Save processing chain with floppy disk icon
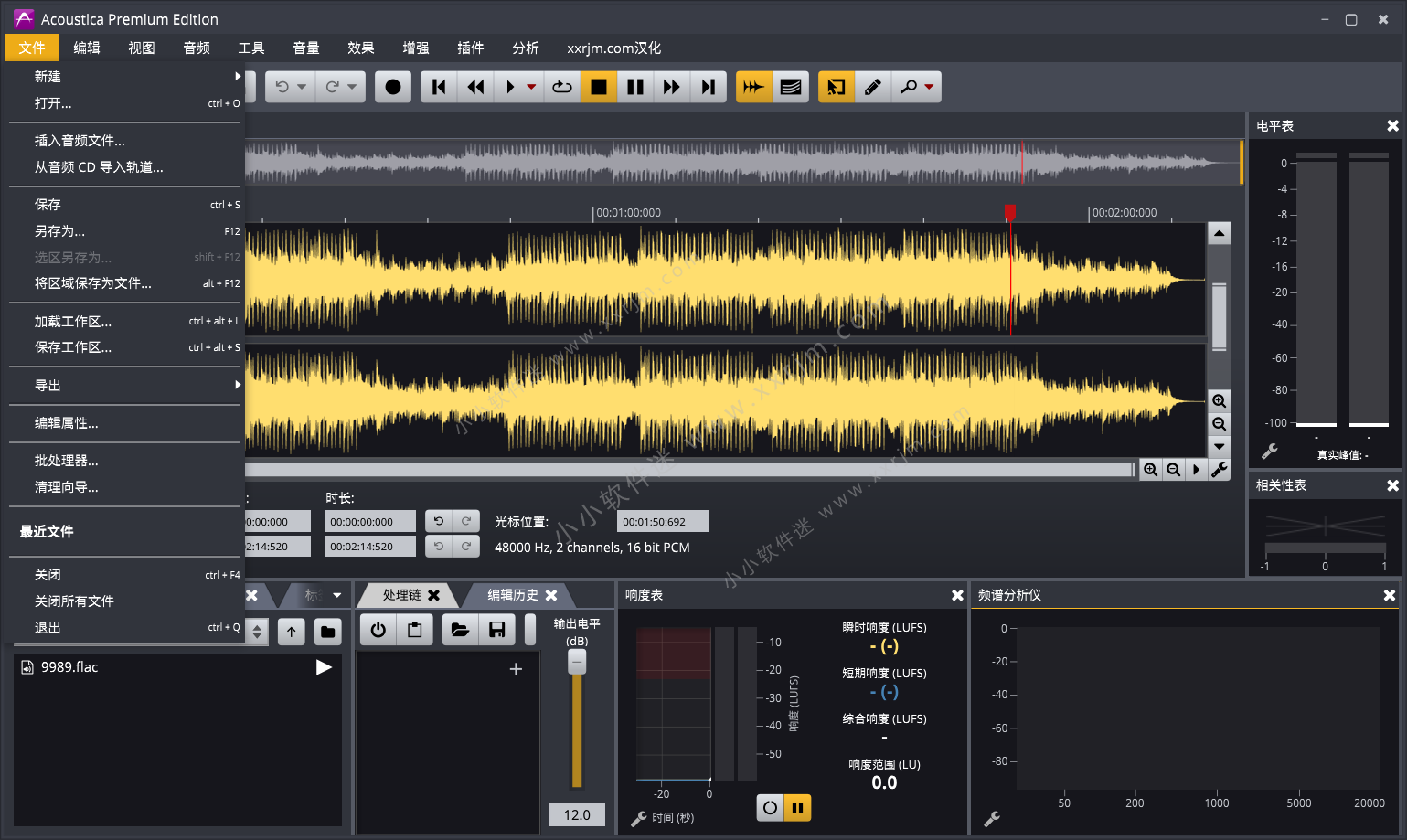The height and width of the screenshot is (840, 1407). (496, 630)
